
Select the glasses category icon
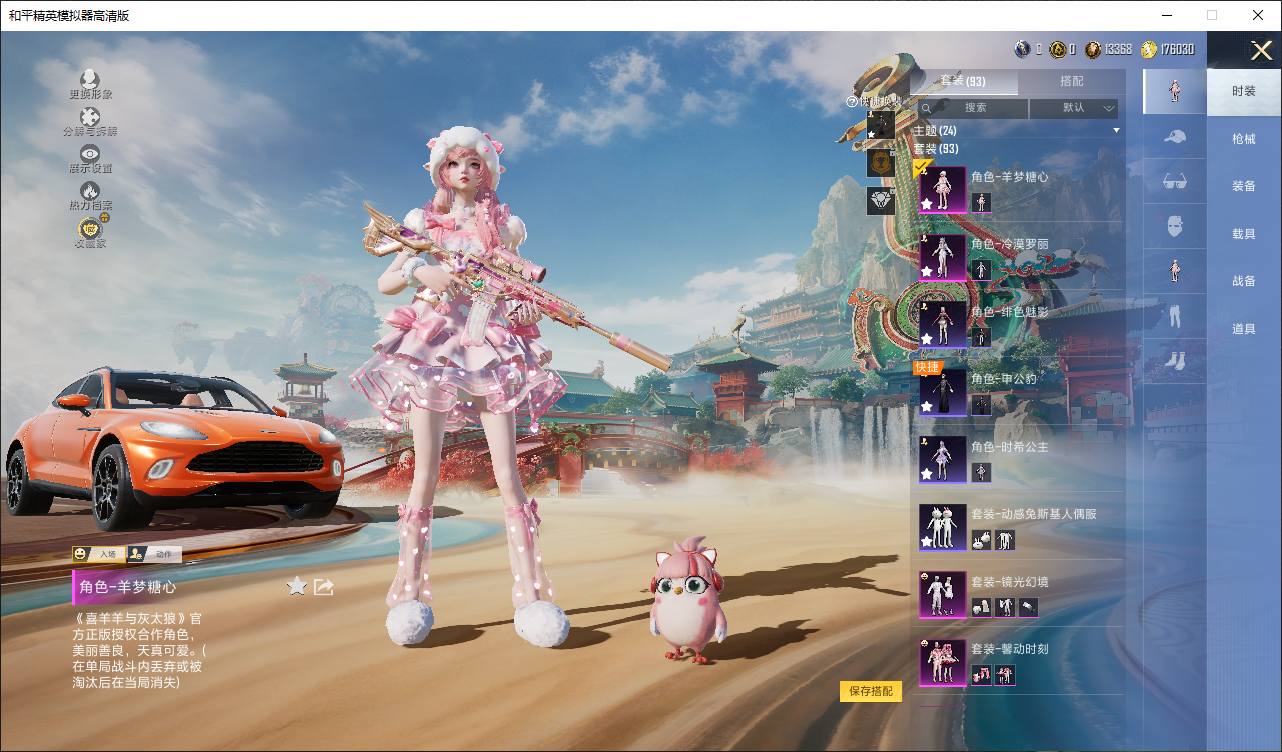click(x=1175, y=182)
